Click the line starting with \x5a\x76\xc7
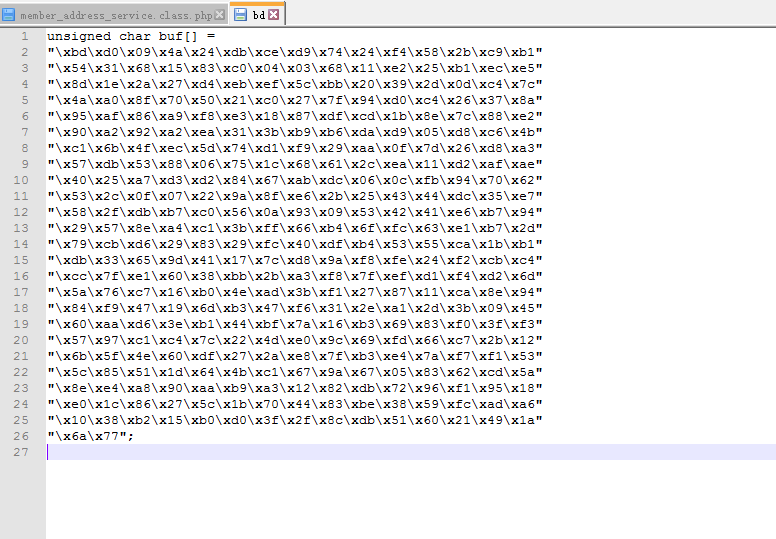This screenshot has height=539, width=776. tap(295, 292)
